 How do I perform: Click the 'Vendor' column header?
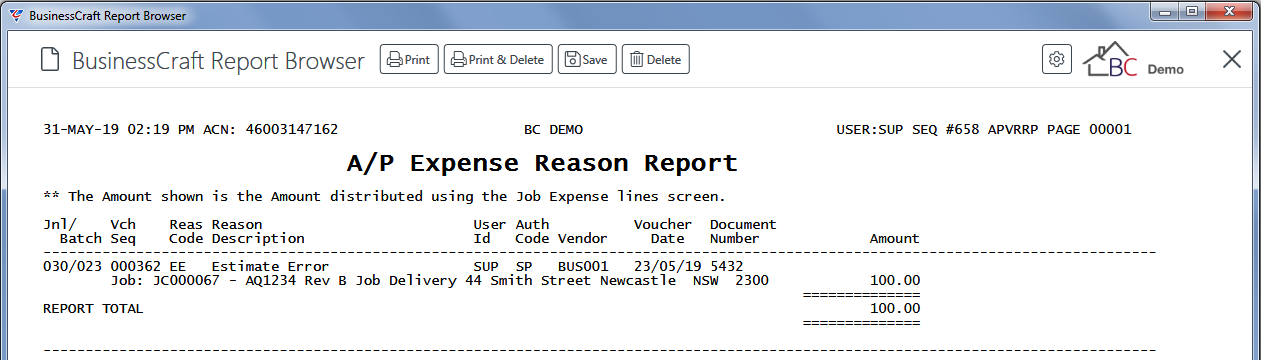coord(582,239)
